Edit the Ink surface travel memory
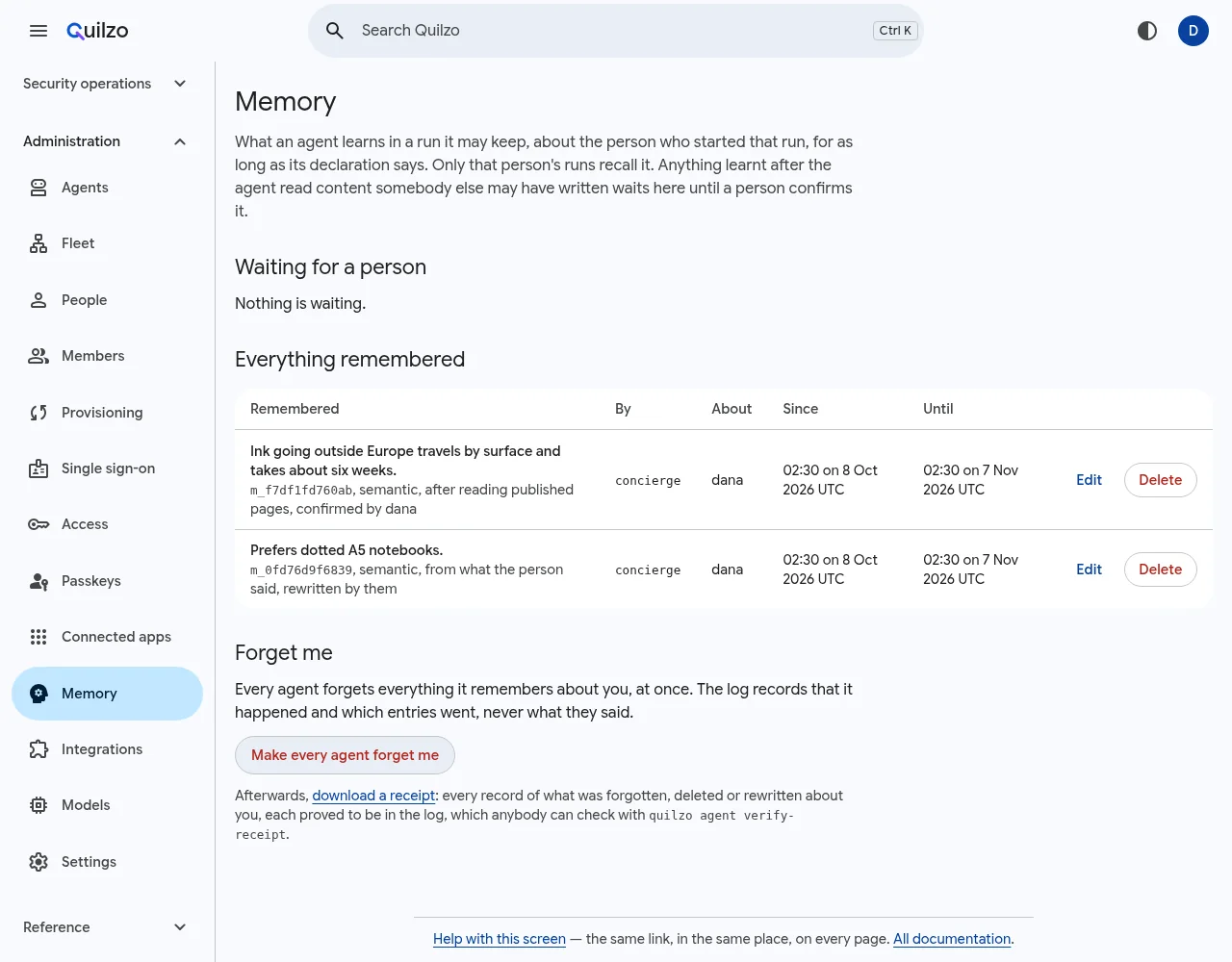 coord(1089,480)
